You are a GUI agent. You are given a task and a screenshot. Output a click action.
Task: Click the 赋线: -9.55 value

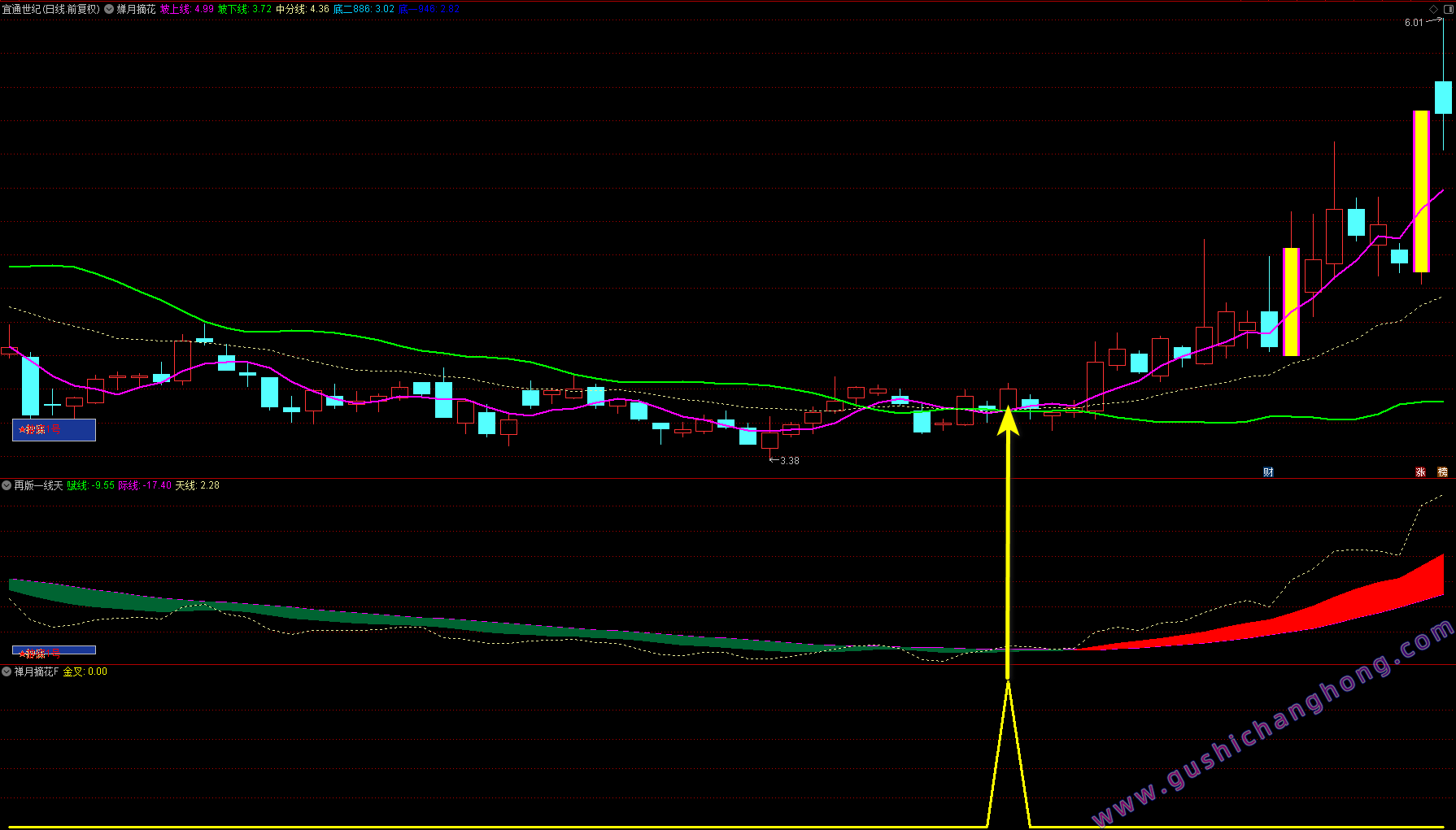coord(90,485)
